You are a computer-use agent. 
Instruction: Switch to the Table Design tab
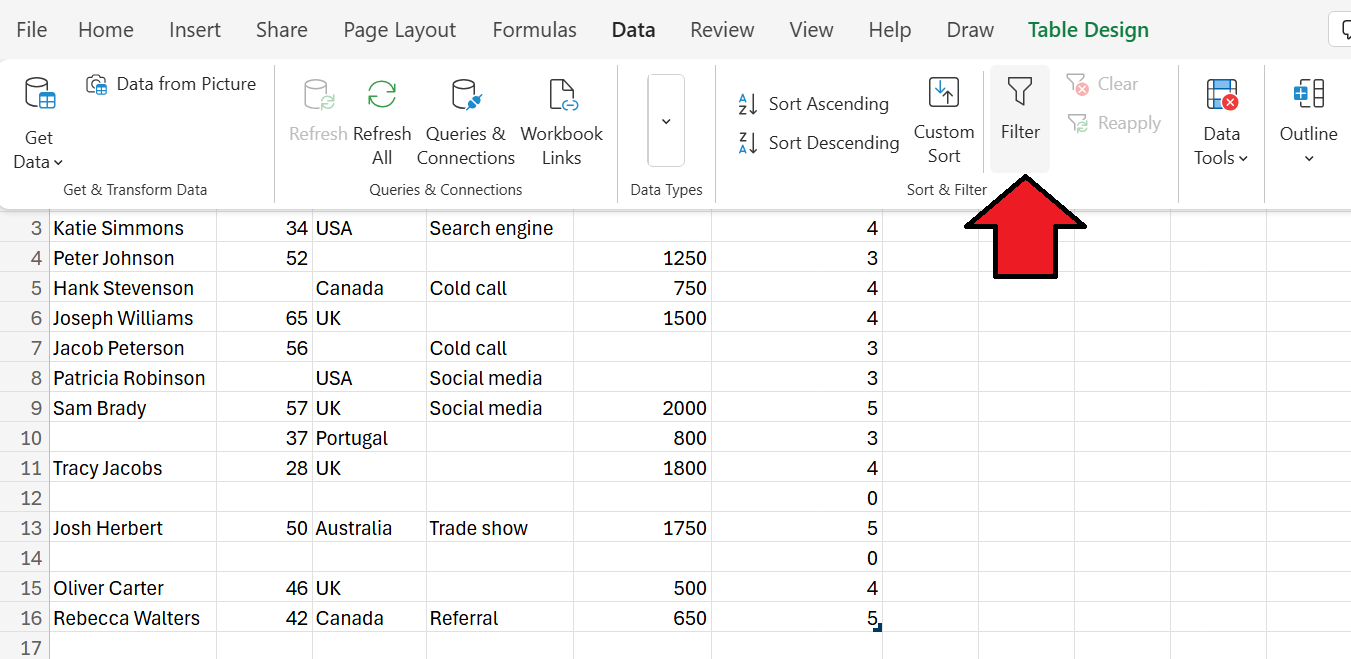tap(1088, 29)
